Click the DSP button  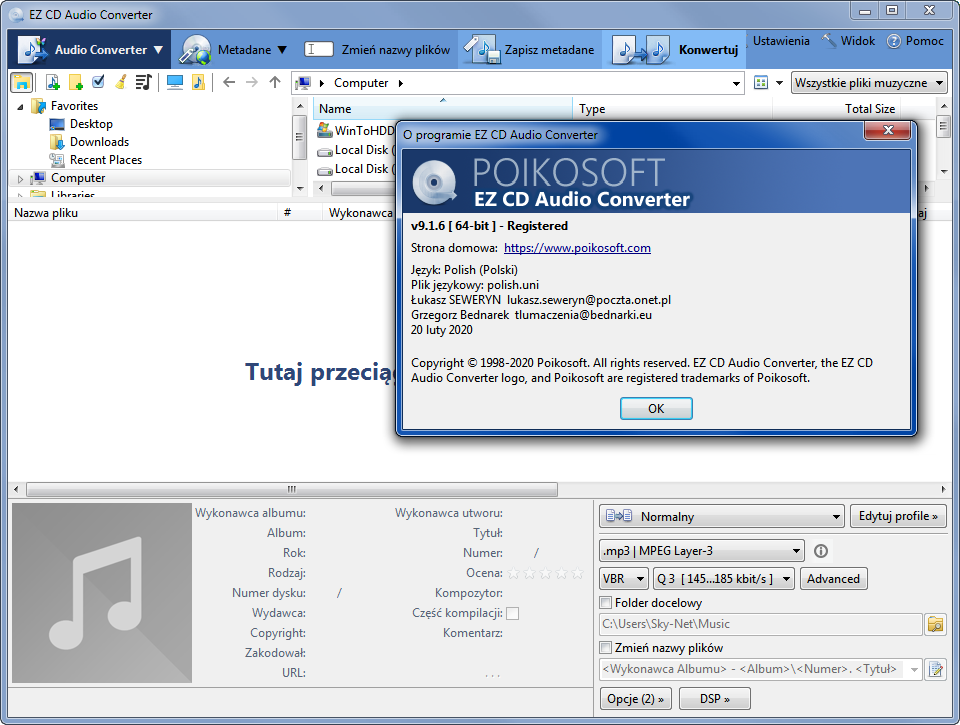coord(714,699)
